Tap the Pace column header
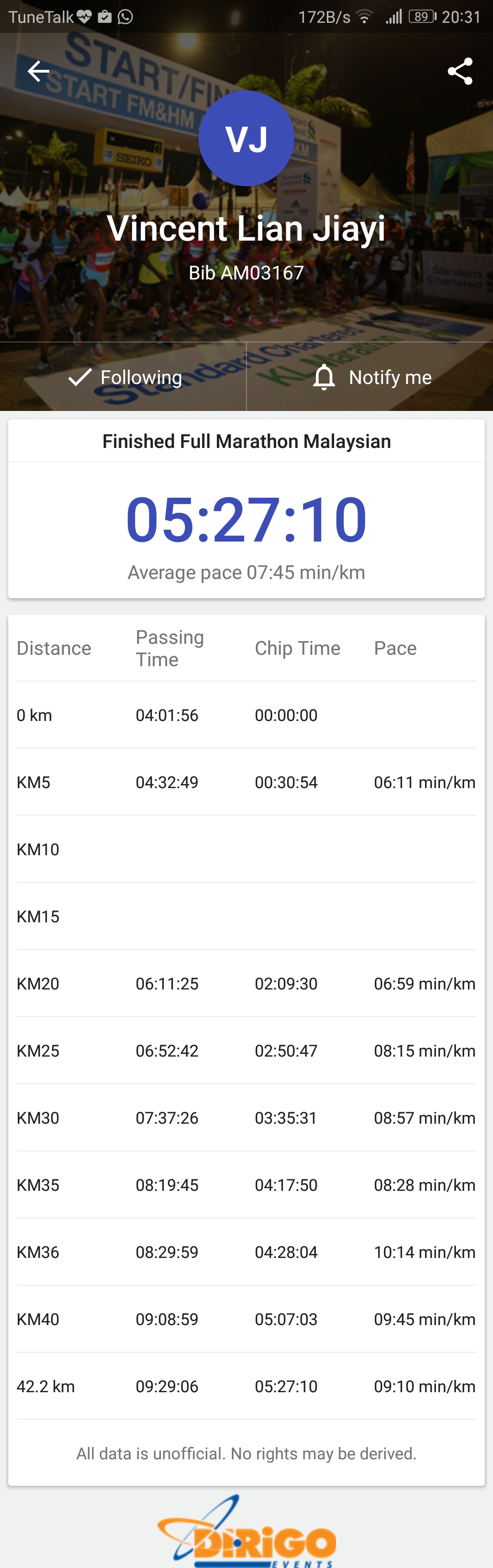Viewport: 493px width, 1568px height. (x=396, y=648)
